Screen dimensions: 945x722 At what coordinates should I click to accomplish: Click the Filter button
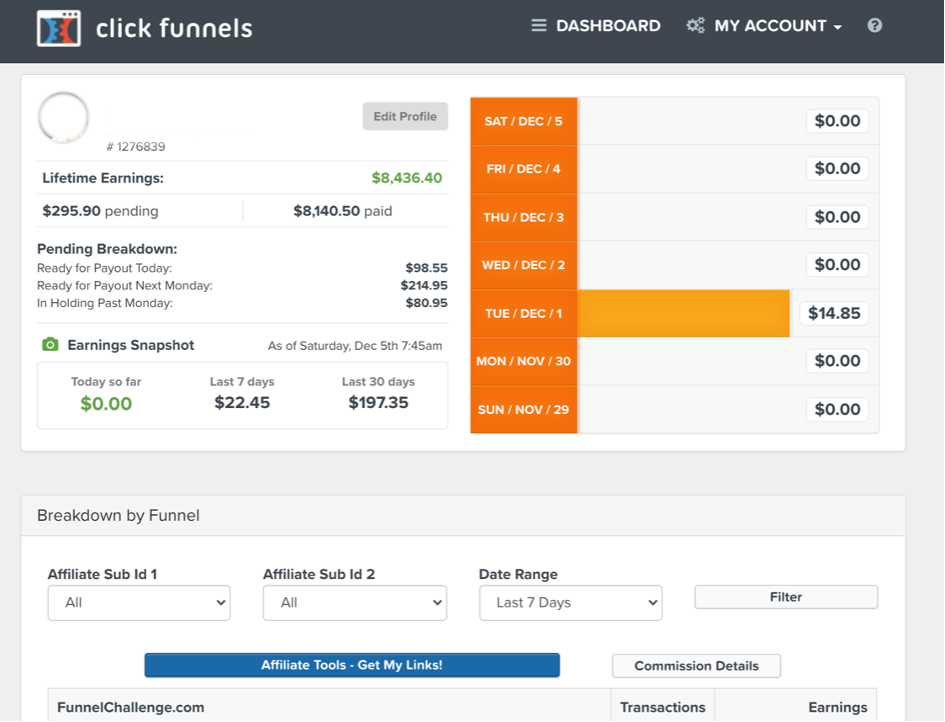pyautogui.click(x=786, y=597)
